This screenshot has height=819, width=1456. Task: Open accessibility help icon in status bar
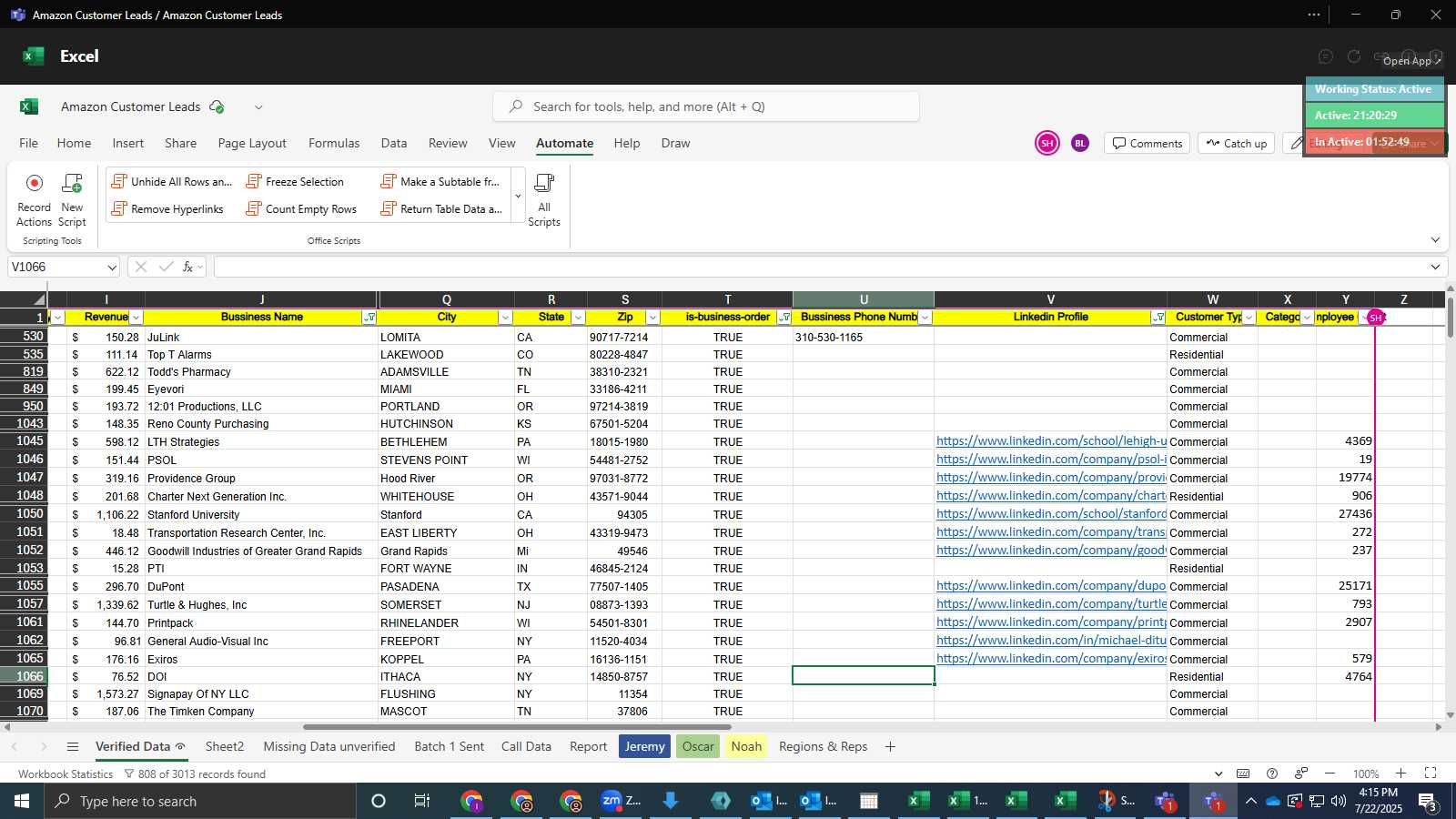click(1271, 773)
